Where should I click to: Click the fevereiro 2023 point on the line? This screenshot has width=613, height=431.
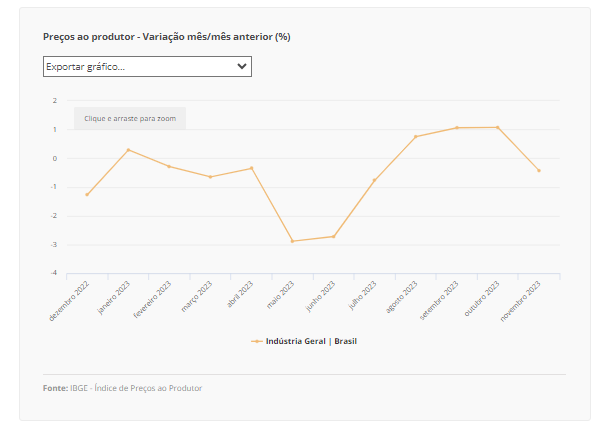169,166
